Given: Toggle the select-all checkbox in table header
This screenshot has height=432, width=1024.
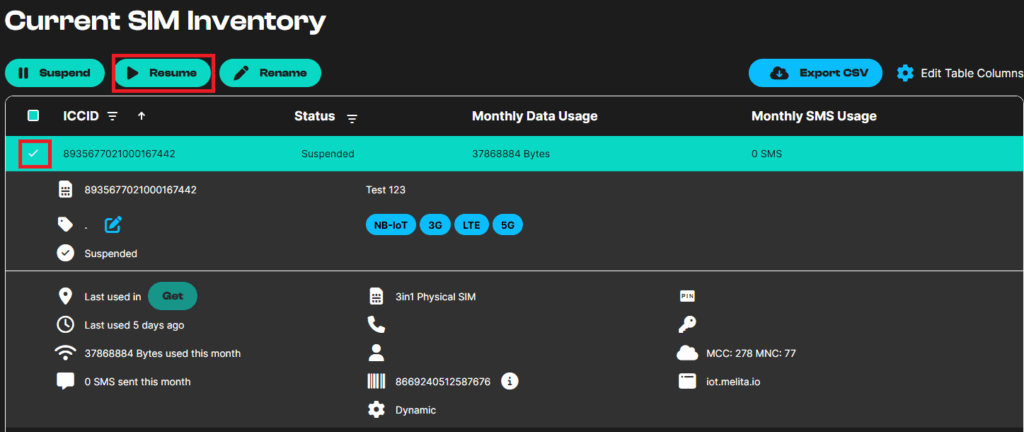Looking at the screenshot, I should pyautogui.click(x=34, y=116).
